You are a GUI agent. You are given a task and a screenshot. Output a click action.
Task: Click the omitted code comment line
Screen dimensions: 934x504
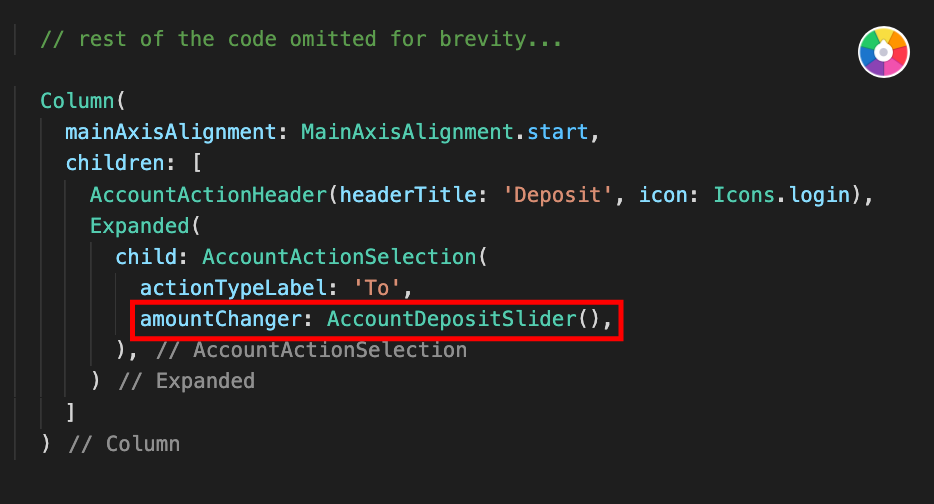[x=301, y=39]
